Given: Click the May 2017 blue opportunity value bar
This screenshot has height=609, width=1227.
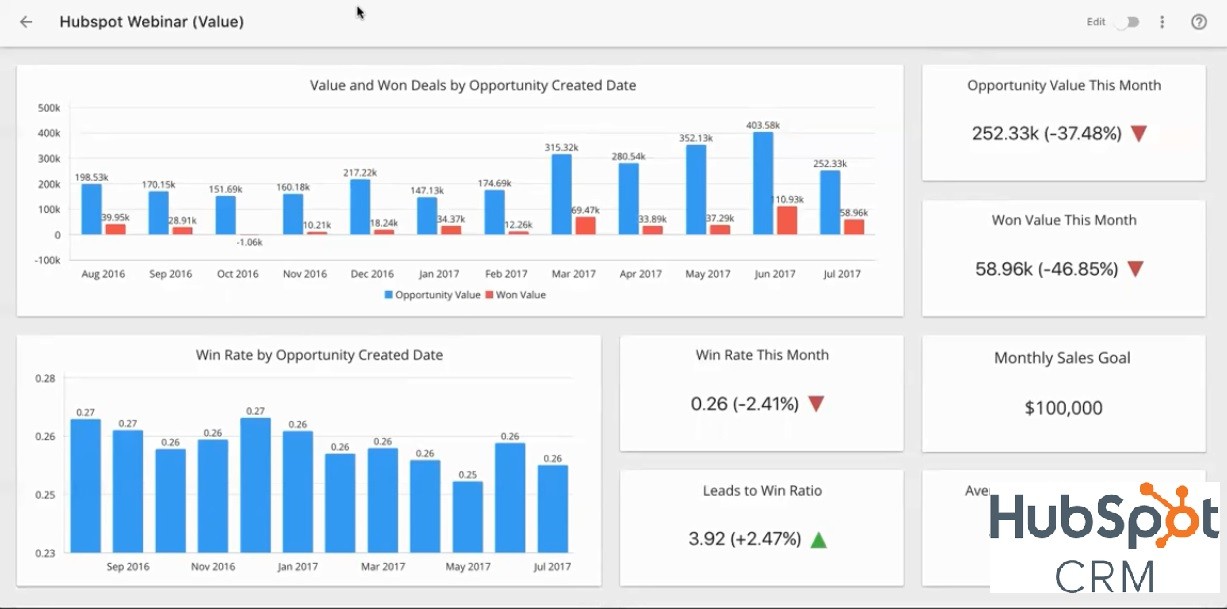Looking at the screenshot, I should [696, 190].
